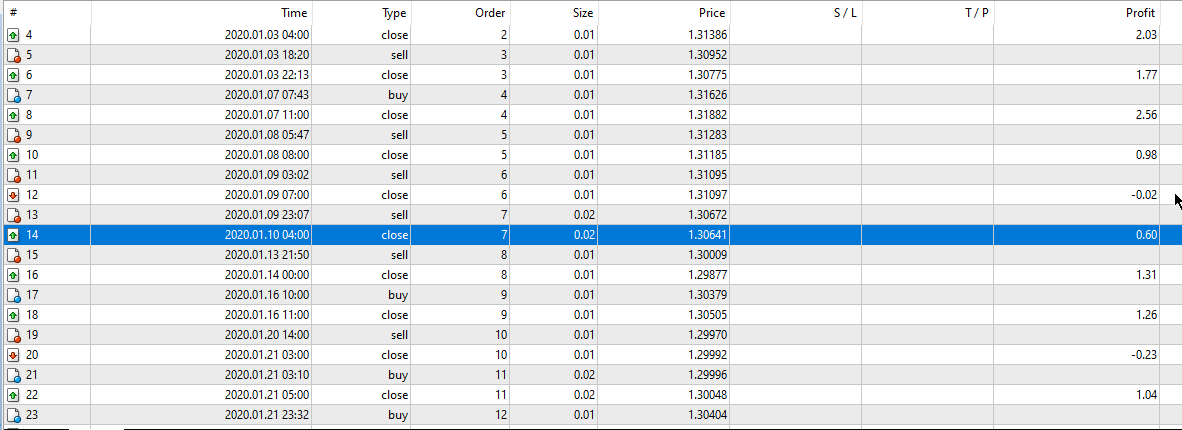1182x430 pixels.
Task: Click price 1.30641 in highlighted row
Action: [706, 235]
